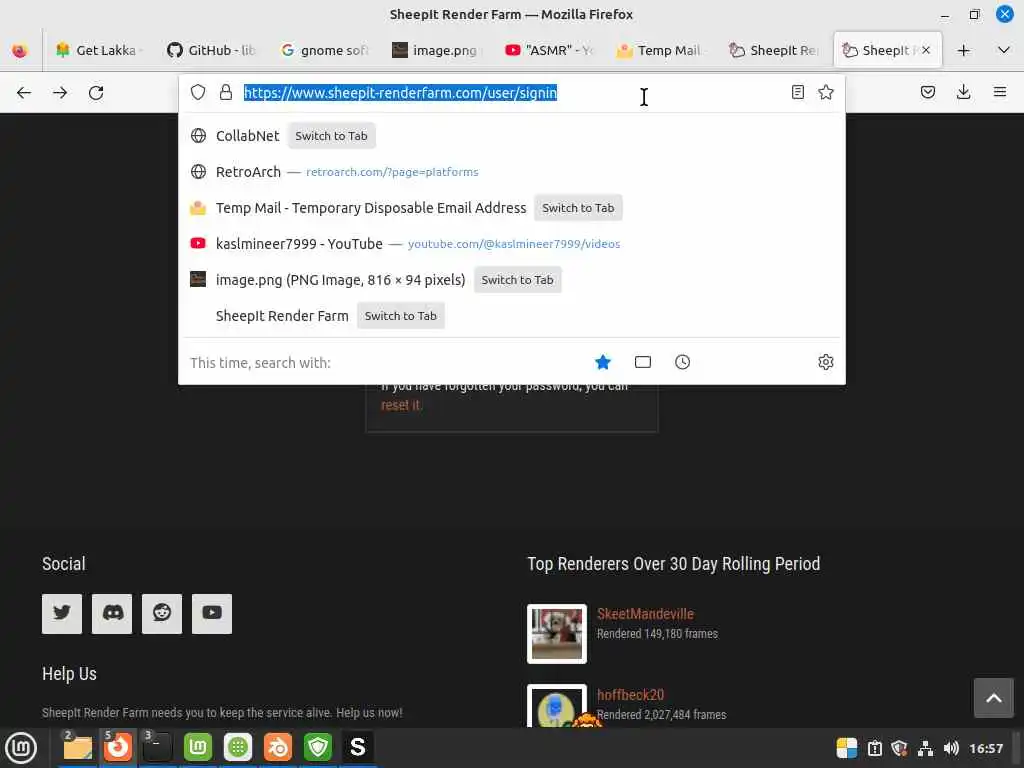Click the highlighted URL in address bar
The image size is (1024, 768).
(400, 93)
